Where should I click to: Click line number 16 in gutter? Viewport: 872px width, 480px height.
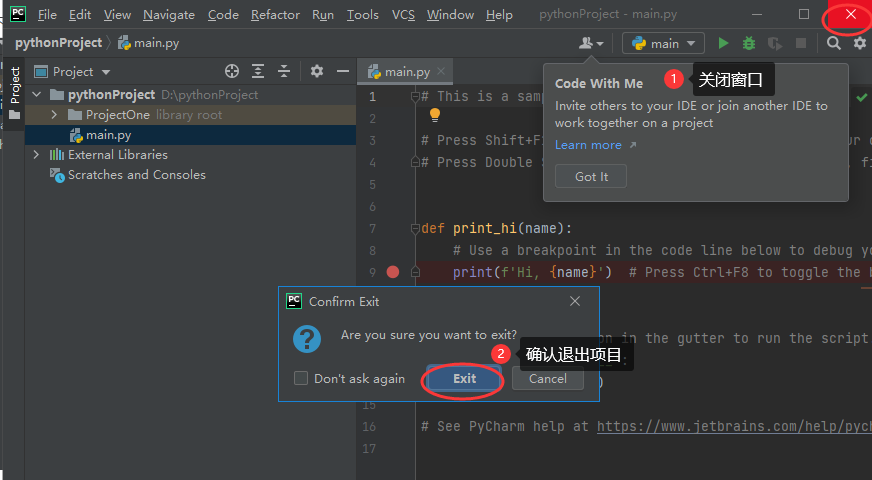pyautogui.click(x=369, y=427)
